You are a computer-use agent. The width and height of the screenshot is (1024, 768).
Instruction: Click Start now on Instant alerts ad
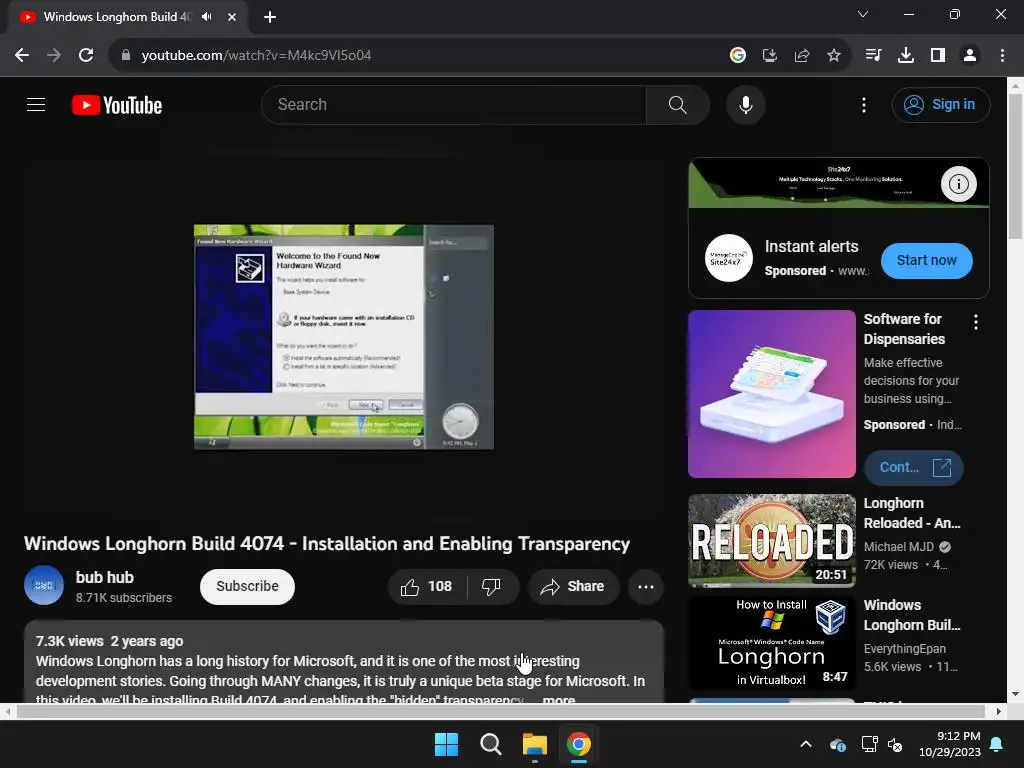point(926,261)
